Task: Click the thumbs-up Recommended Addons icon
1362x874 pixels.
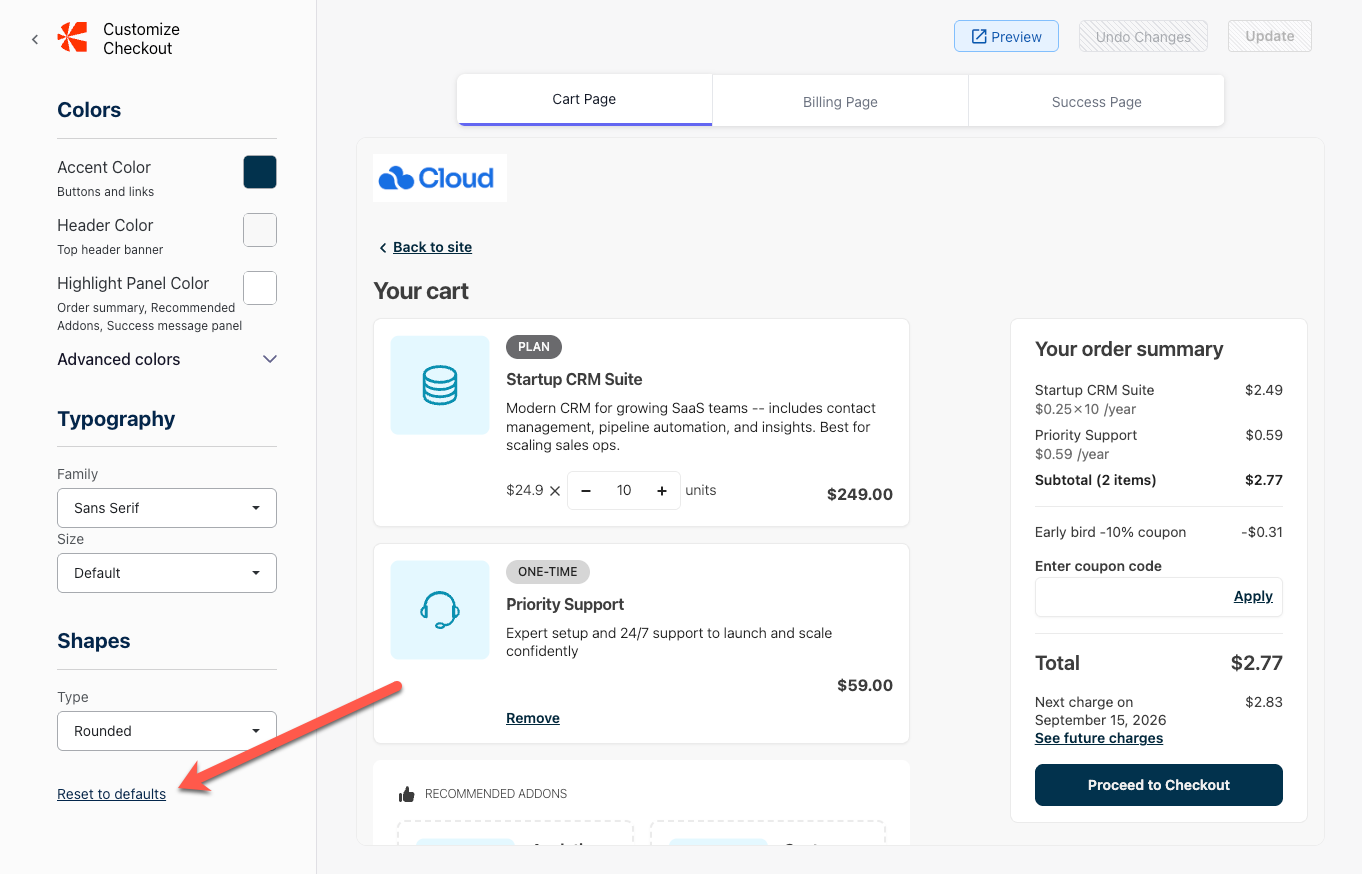Action: [x=406, y=794]
